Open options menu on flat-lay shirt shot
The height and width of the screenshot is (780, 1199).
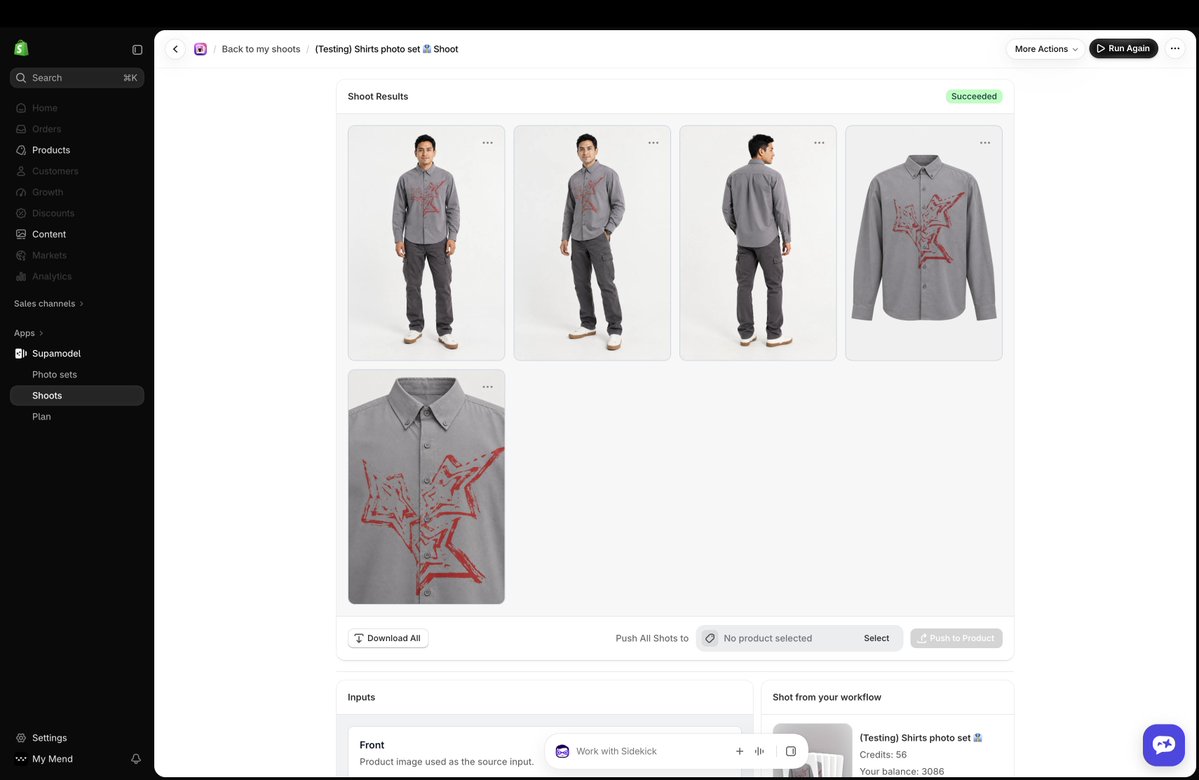point(985,143)
